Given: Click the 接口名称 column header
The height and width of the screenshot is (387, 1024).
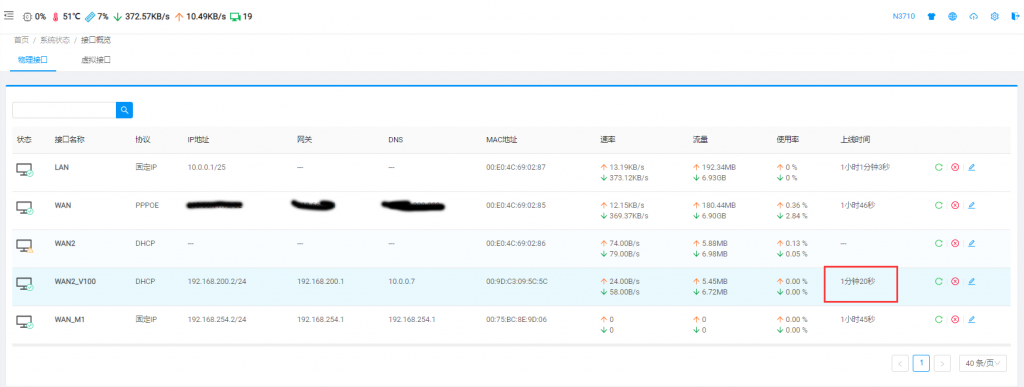Looking at the screenshot, I should click(x=70, y=140).
